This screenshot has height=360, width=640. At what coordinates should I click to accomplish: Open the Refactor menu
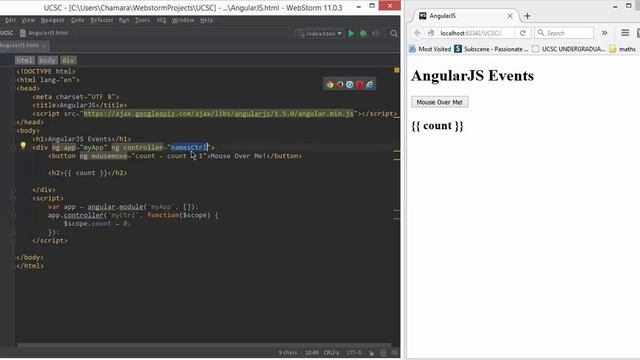102,20
